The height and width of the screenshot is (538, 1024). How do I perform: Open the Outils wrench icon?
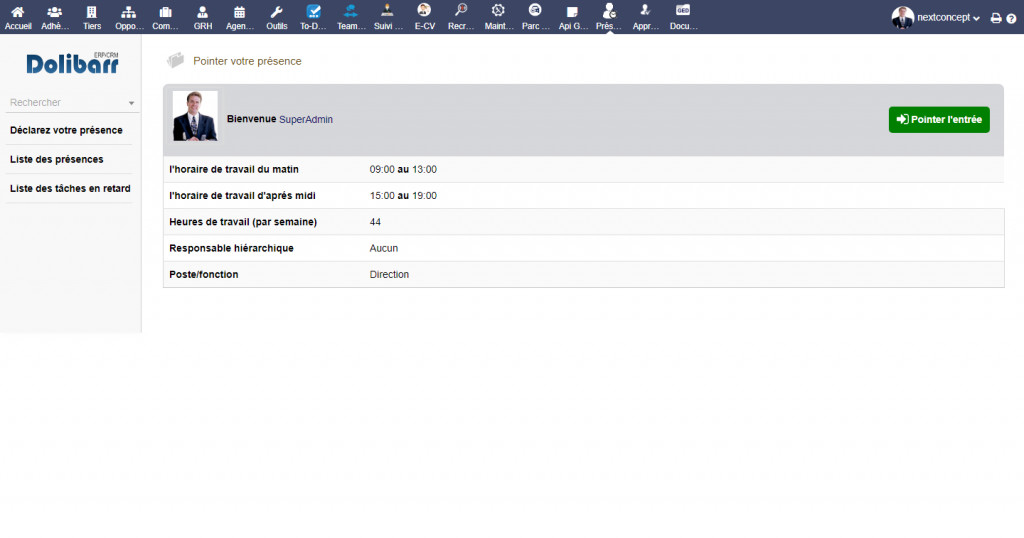(x=277, y=12)
